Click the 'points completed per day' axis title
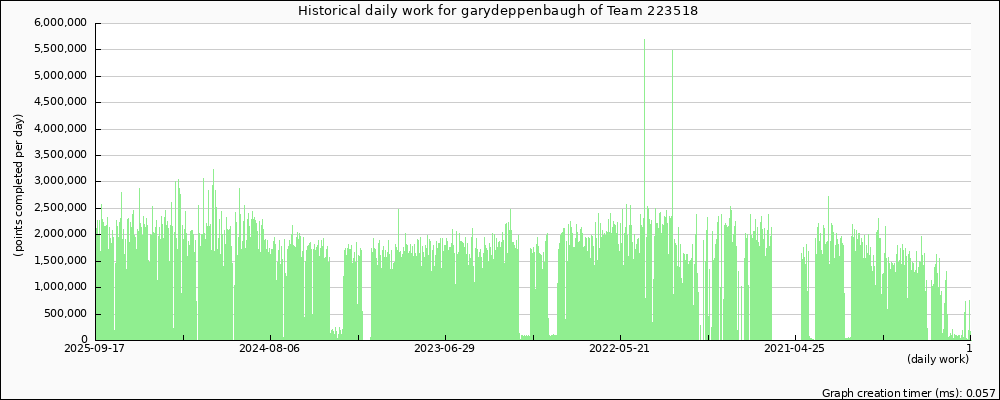This screenshot has width=1000, height=400. (x=18, y=186)
